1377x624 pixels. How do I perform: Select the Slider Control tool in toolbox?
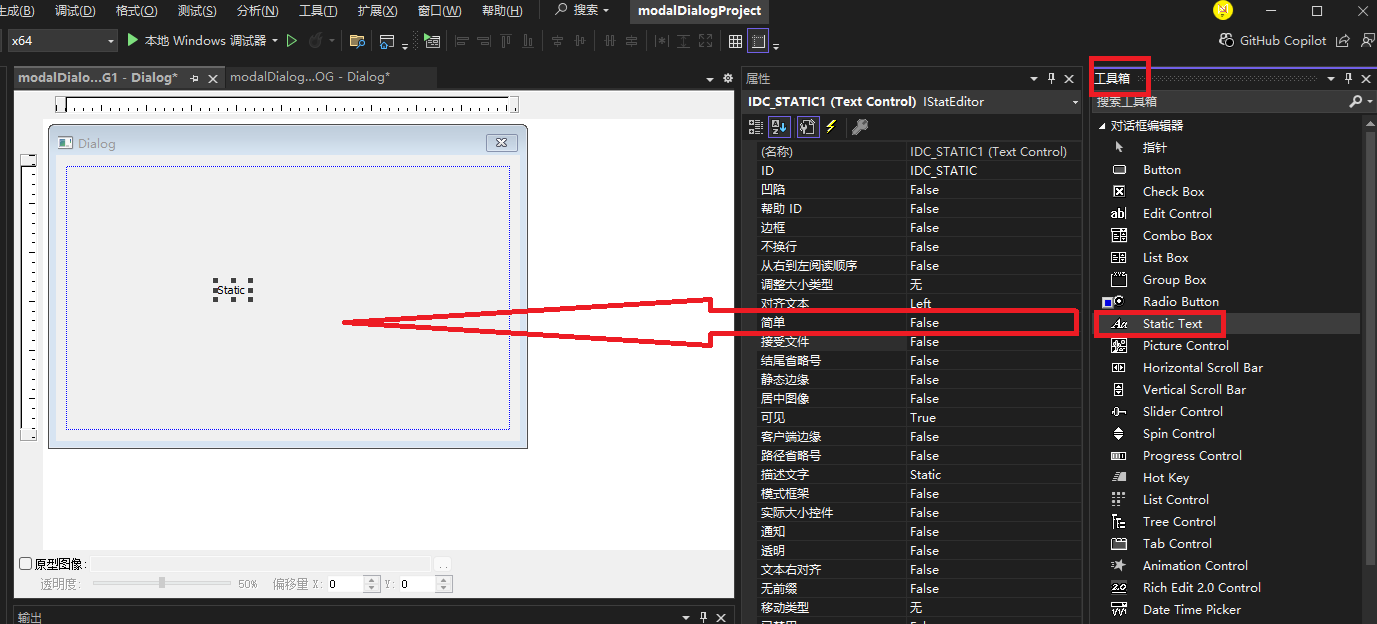(1178, 411)
